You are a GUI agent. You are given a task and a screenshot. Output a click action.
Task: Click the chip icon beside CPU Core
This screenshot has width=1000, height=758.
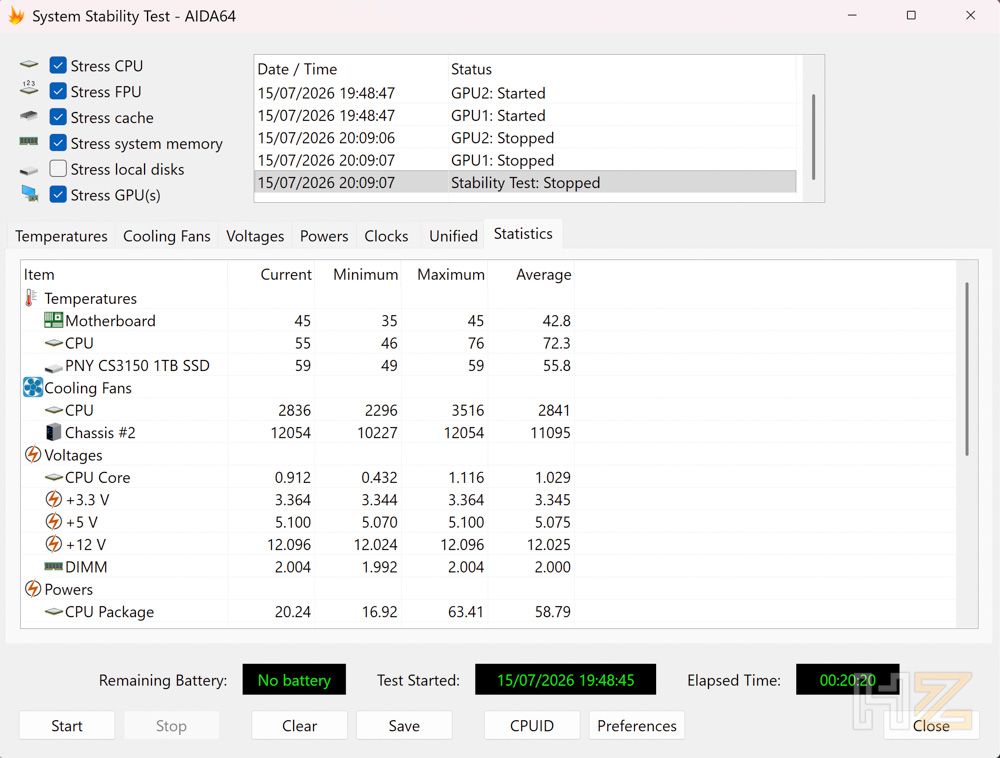pos(54,477)
